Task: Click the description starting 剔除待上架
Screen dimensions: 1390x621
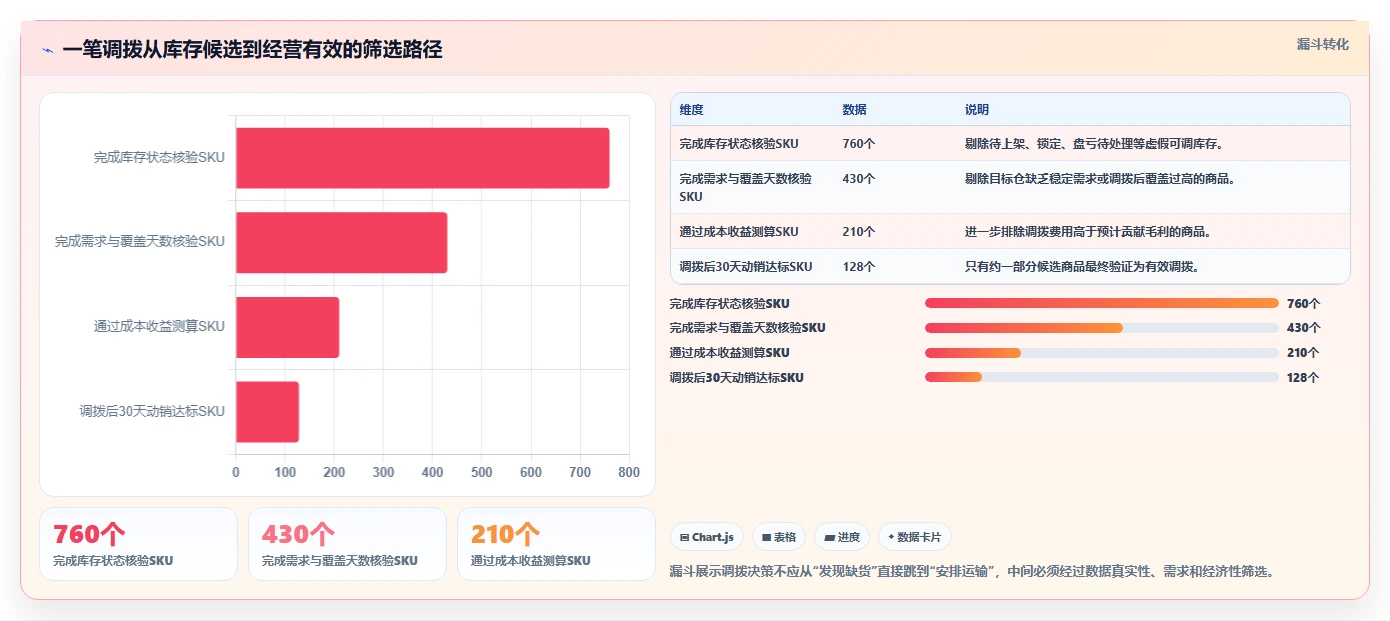Action: [x=1094, y=144]
